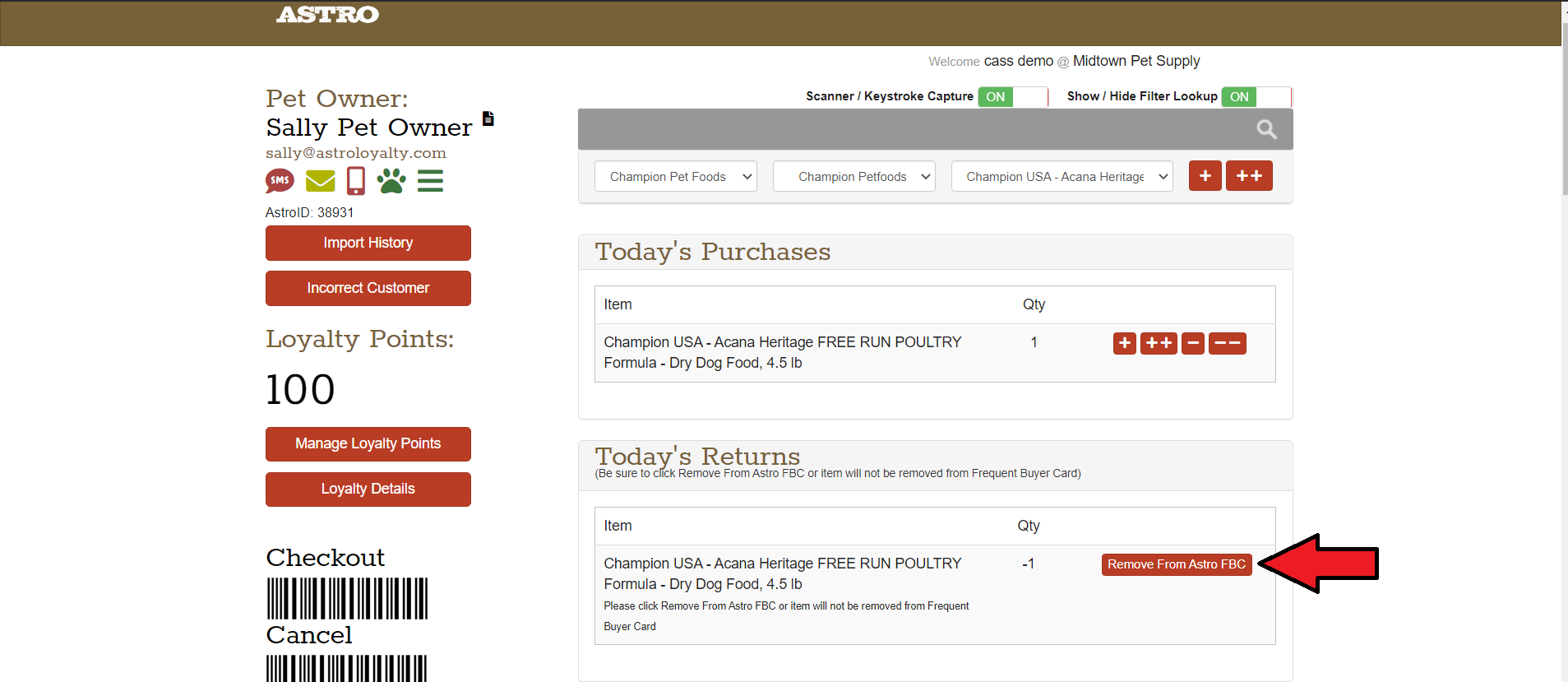Click the cass demo user name
The image size is (1568, 682).
pyautogui.click(x=1019, y=61)
